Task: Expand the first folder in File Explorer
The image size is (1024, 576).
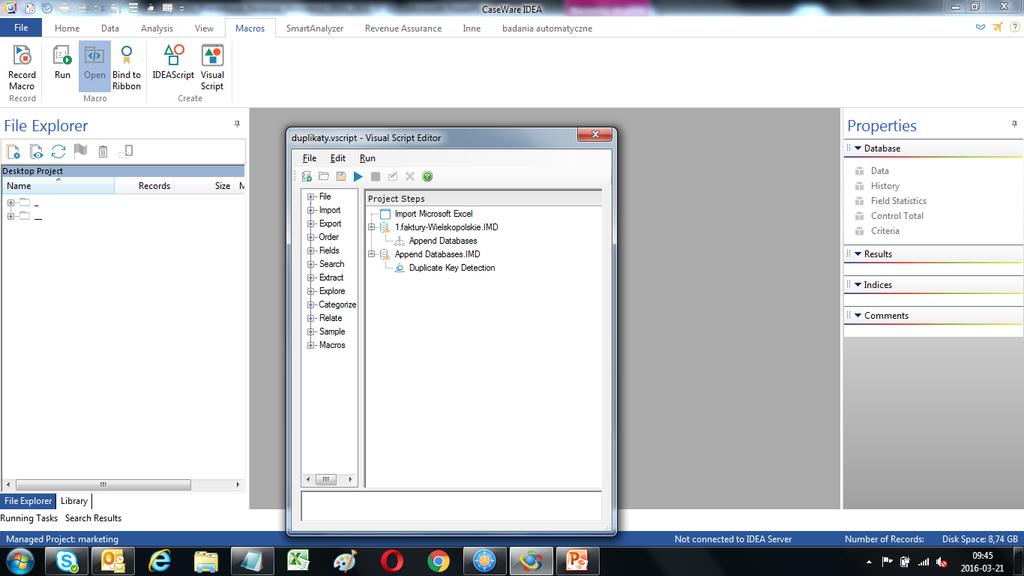Action: pyautogui.click(x=10, y=203)
